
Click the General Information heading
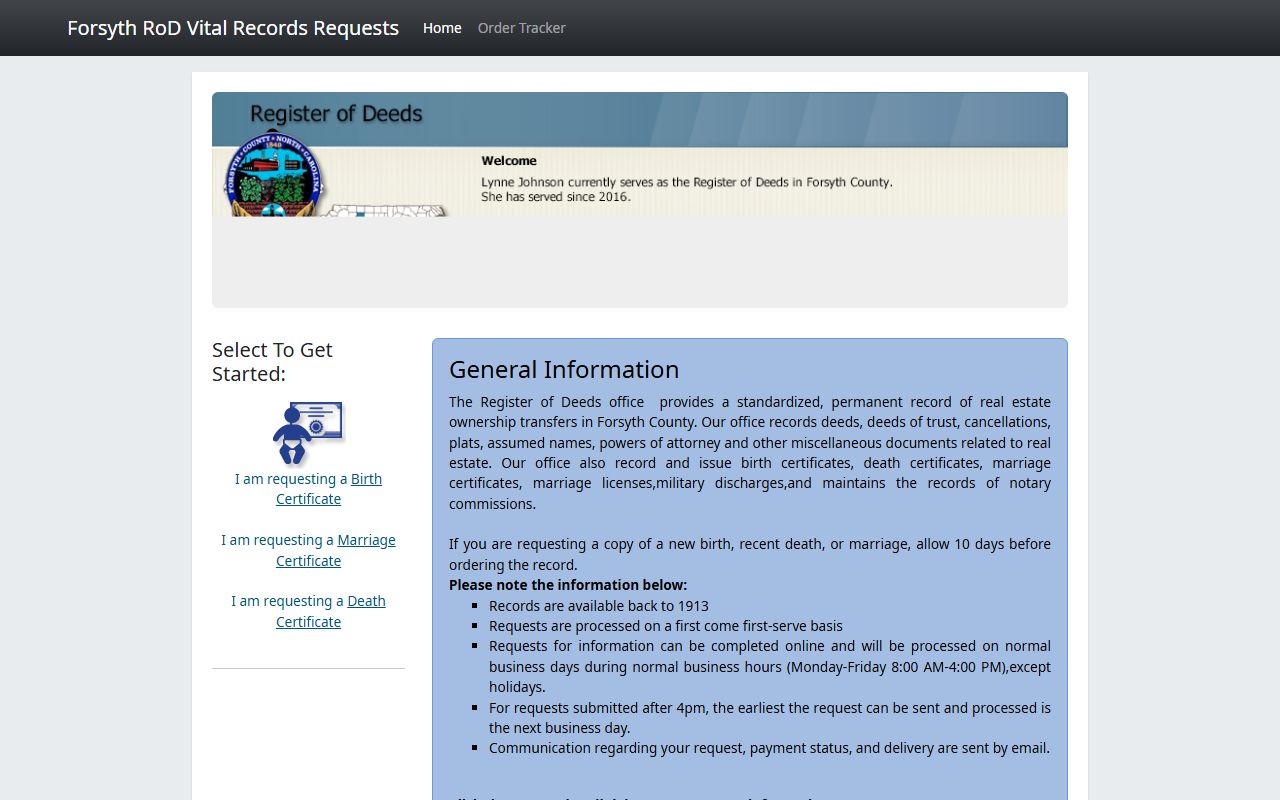pyautogui.click(x=564, y=369)
